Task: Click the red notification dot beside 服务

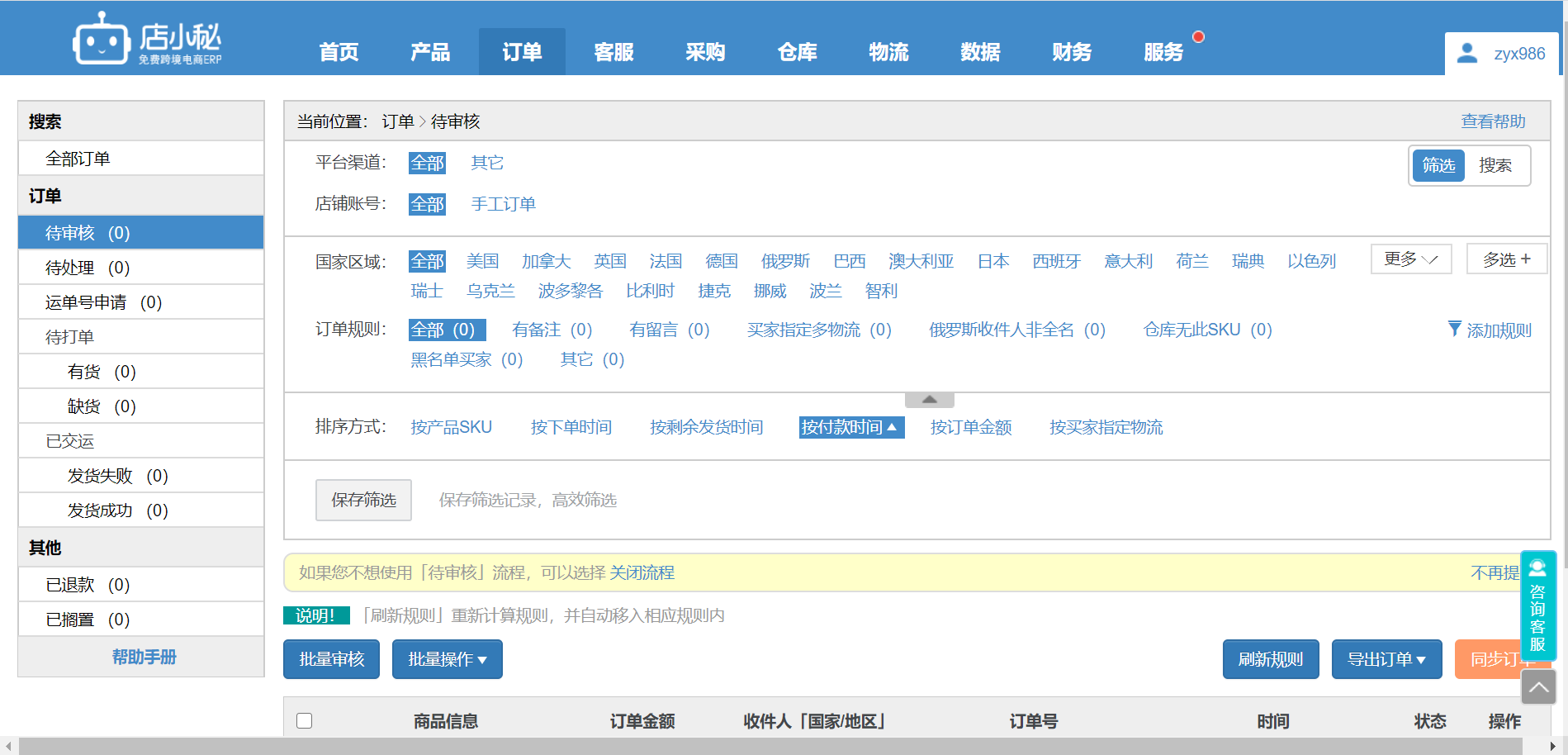Action: [x=1199, y=36]
